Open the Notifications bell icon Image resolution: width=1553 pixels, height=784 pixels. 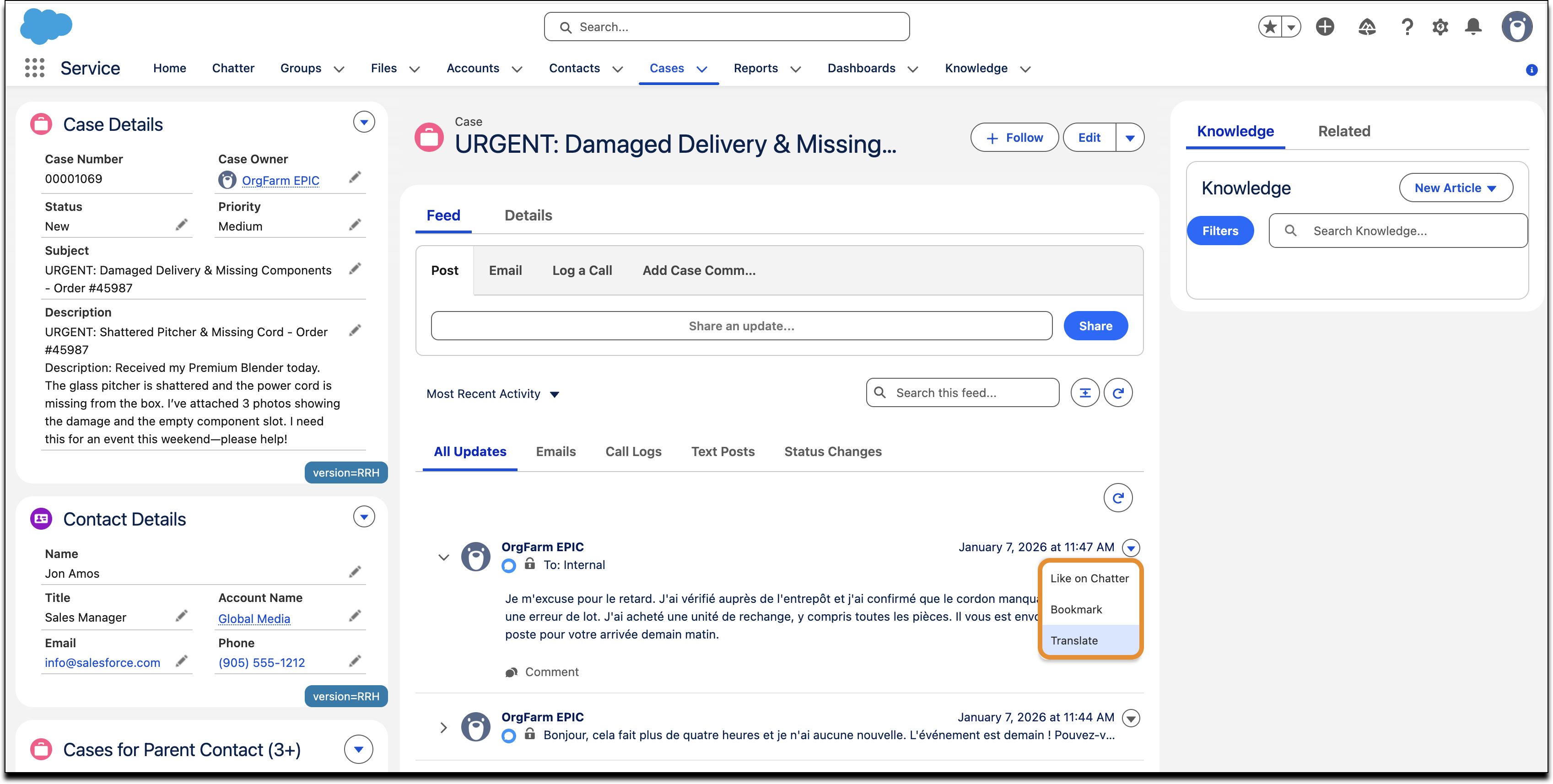[1473, 27]
